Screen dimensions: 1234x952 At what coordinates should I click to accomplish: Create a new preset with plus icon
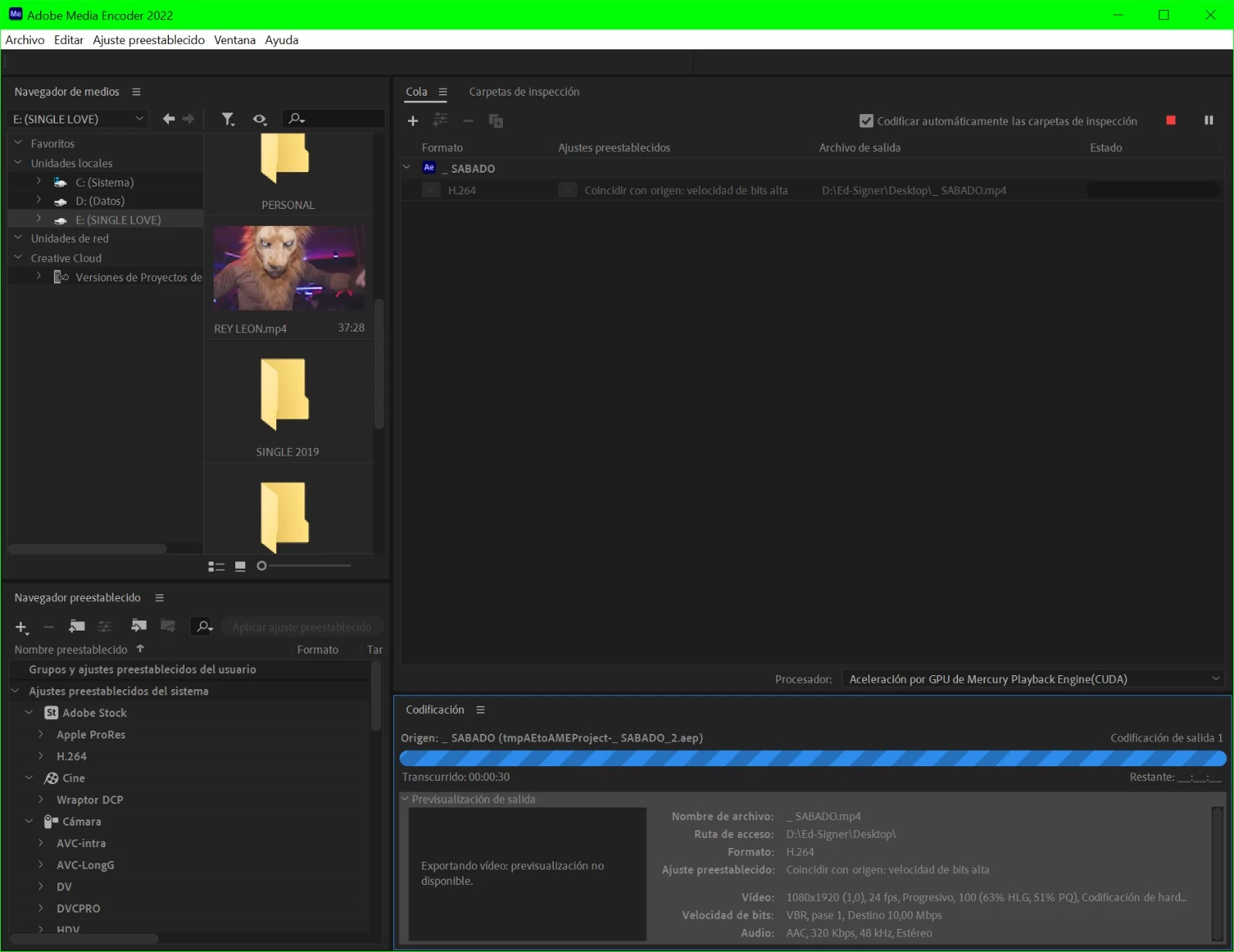click(22, 627)
